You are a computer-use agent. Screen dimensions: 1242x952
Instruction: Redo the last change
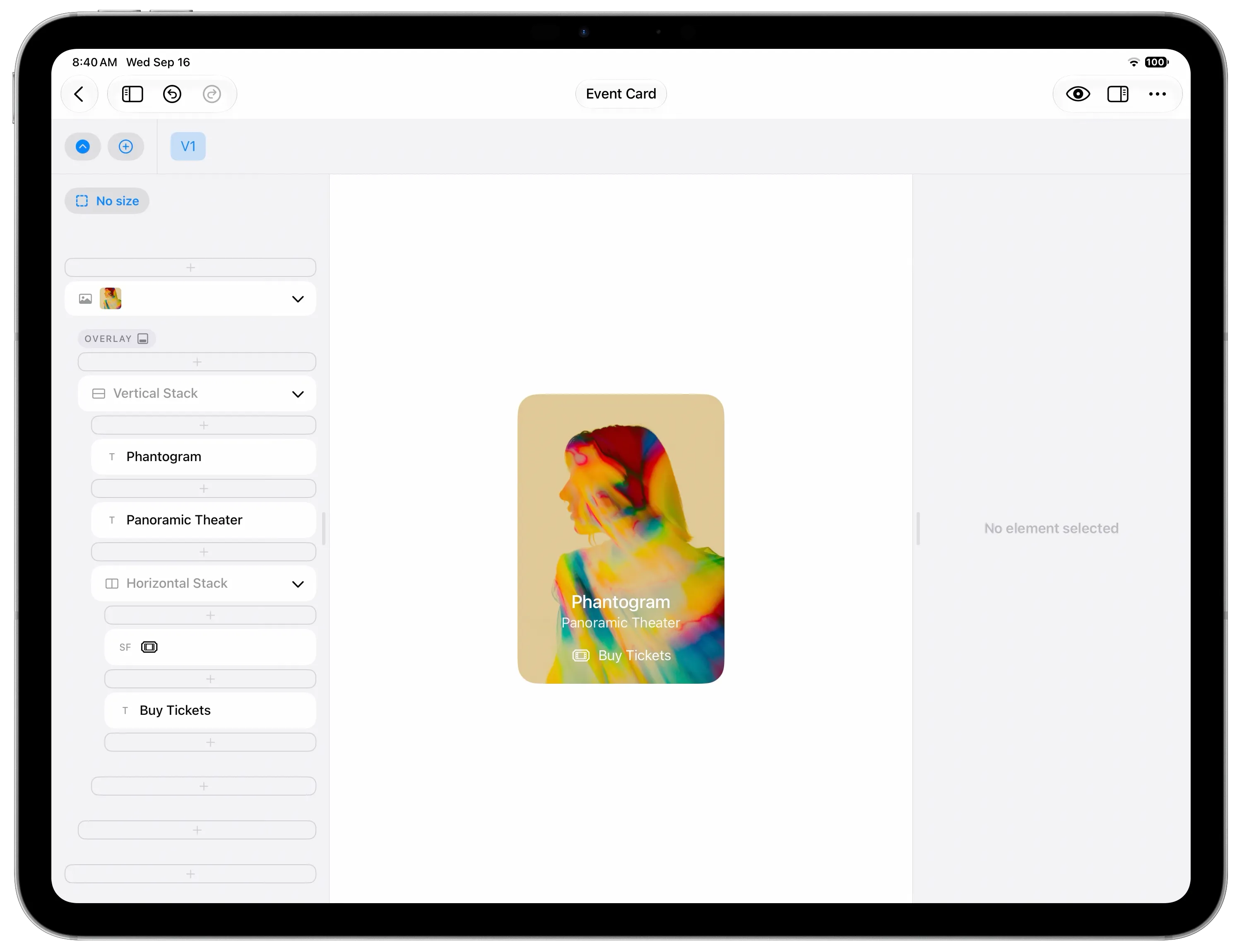(212, 94)
